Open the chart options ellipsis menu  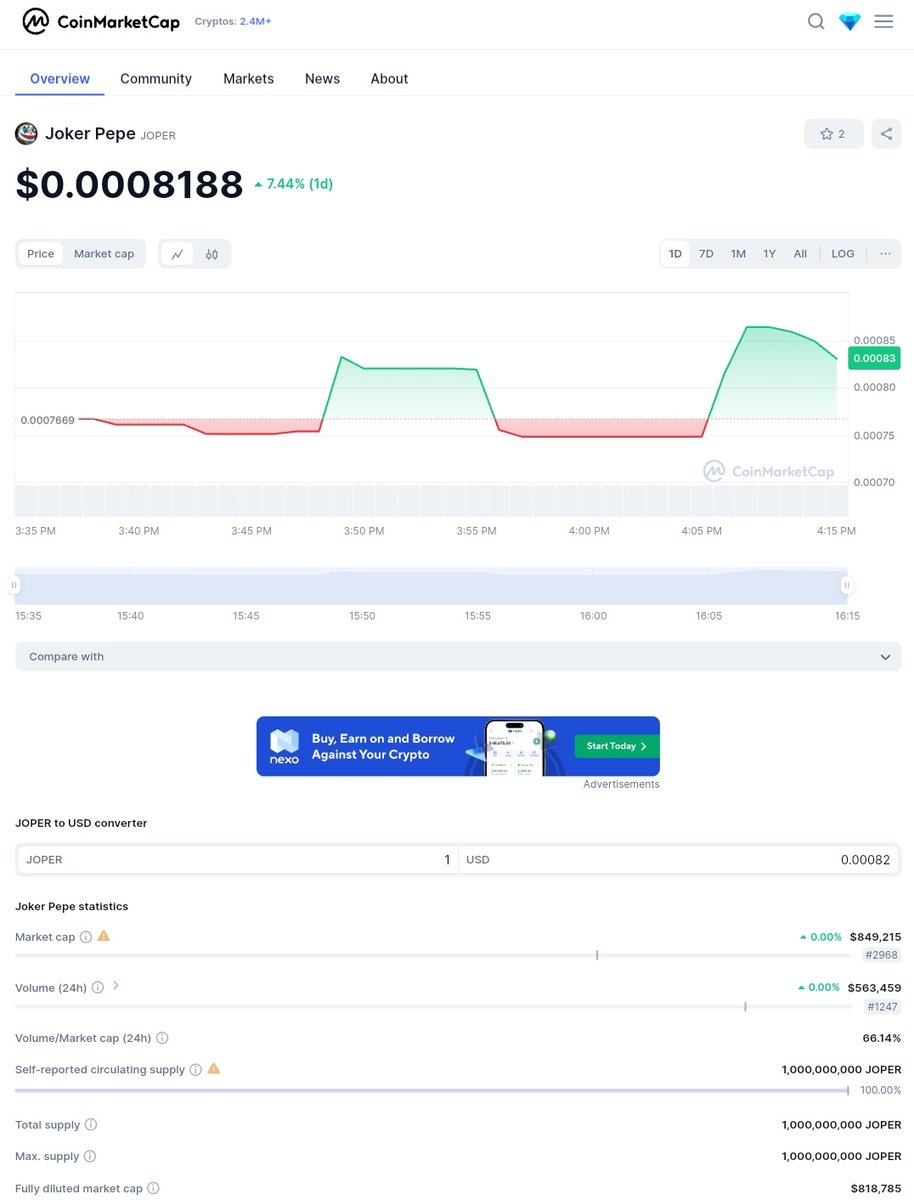click(885, 253)
